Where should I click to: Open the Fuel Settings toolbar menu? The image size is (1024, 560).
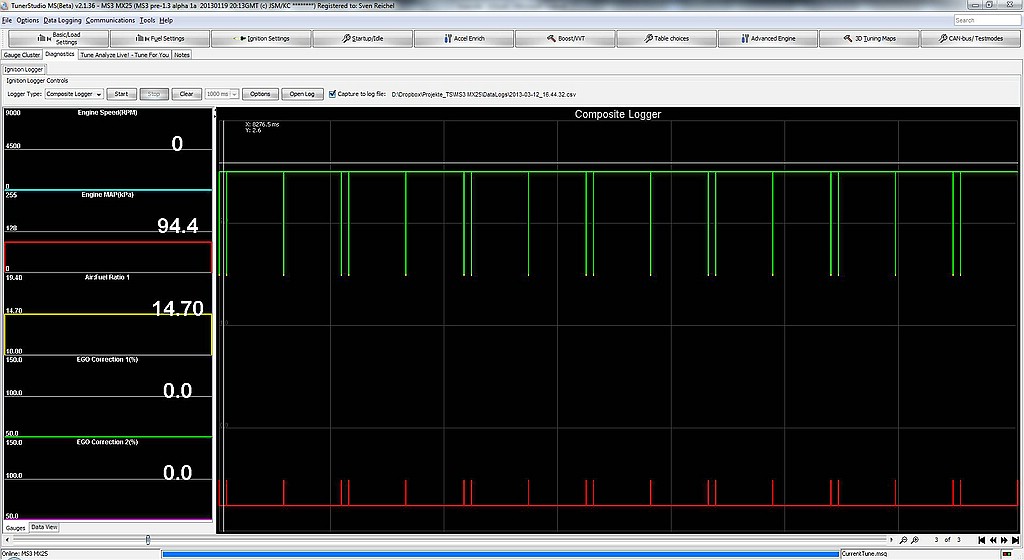click(160, 39)
